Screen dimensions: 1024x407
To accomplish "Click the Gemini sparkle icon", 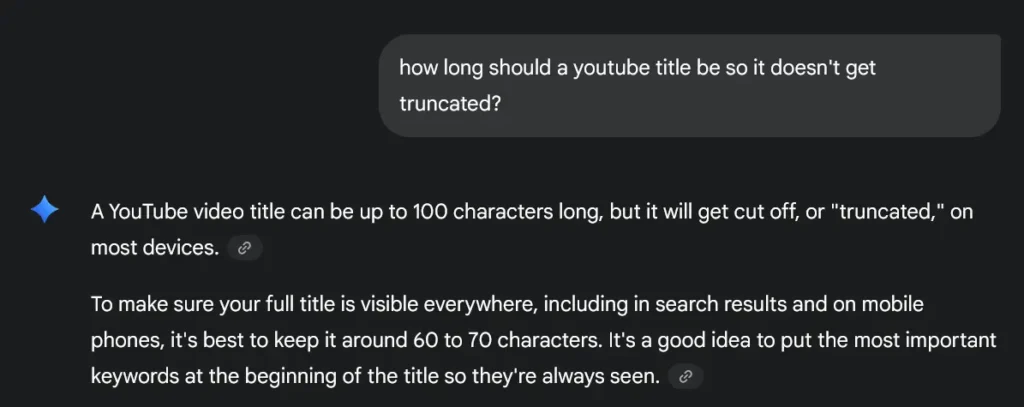I will 44,212.
